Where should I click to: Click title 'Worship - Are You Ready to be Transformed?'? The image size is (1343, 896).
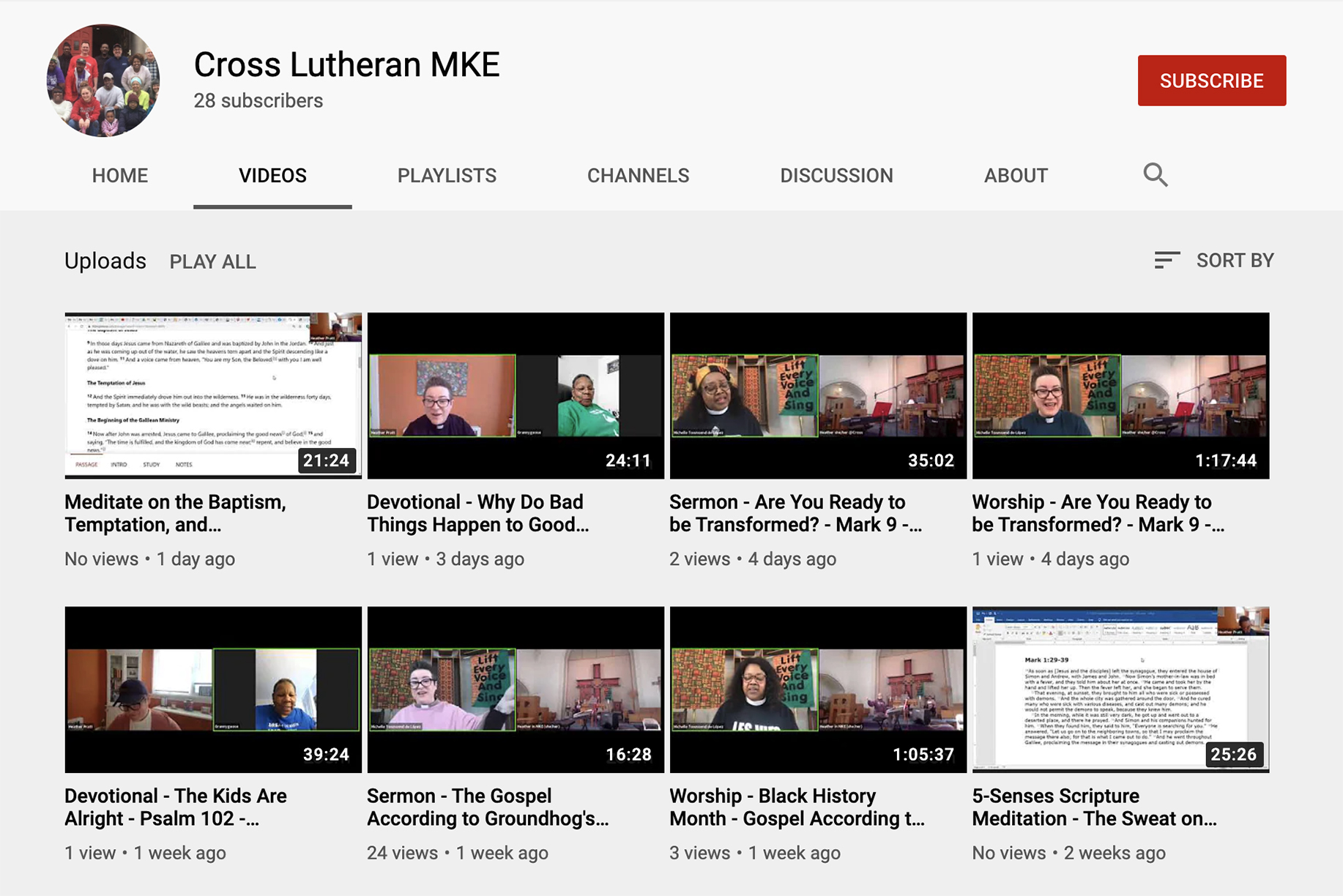[x=1098, y=513]
